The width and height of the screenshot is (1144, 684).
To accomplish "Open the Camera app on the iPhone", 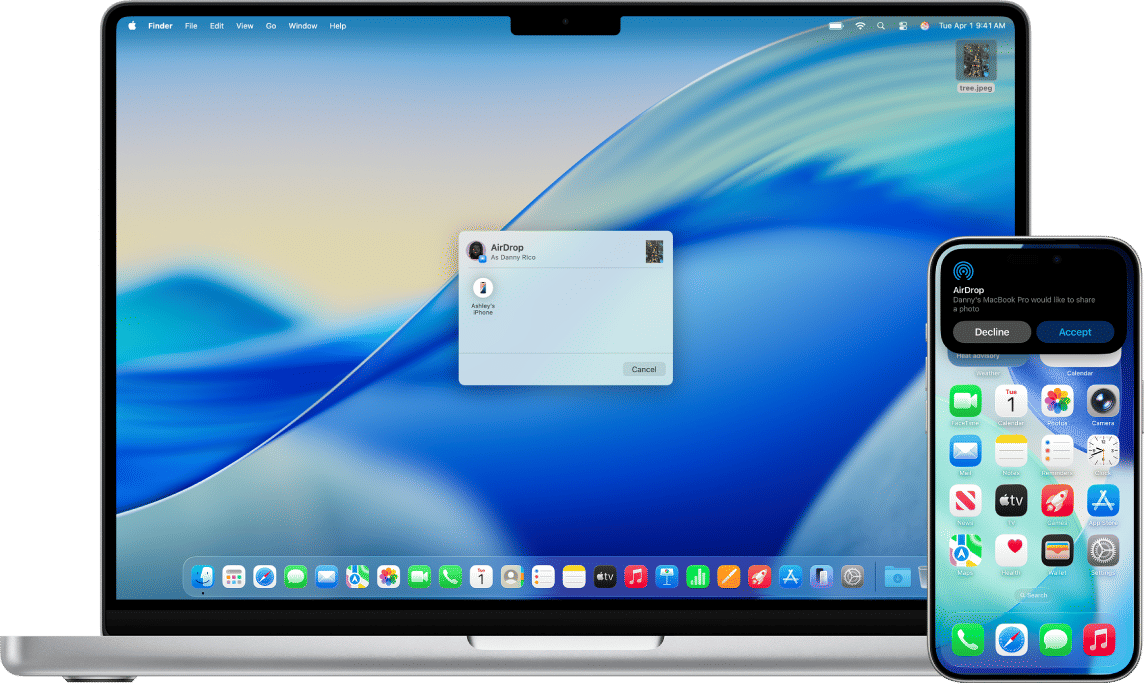I will pyautogui.click(x=1101, y=403).
